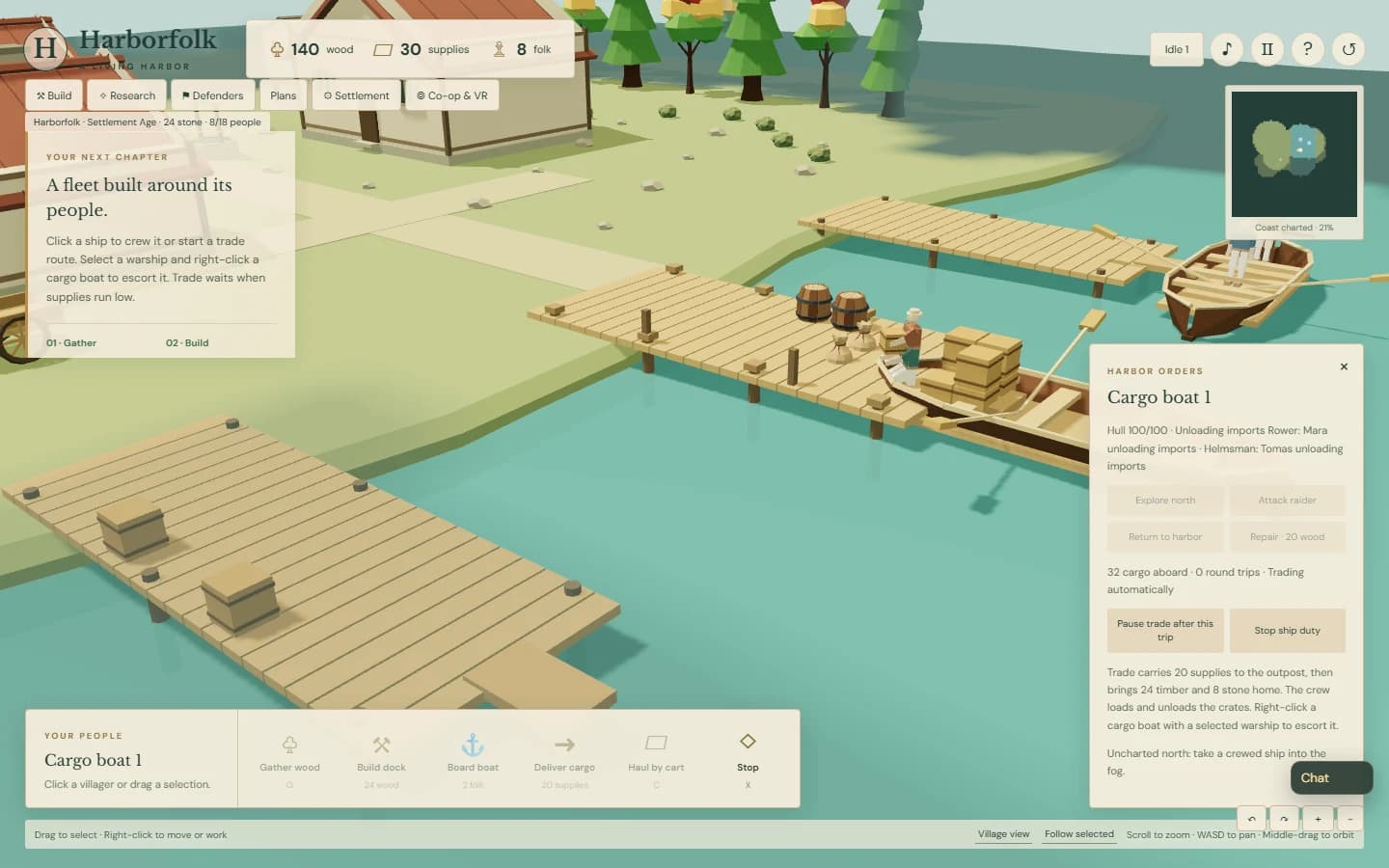Zoom out with the minus button
Viewport: 1389px width, 868px height.
(1350, 819)
